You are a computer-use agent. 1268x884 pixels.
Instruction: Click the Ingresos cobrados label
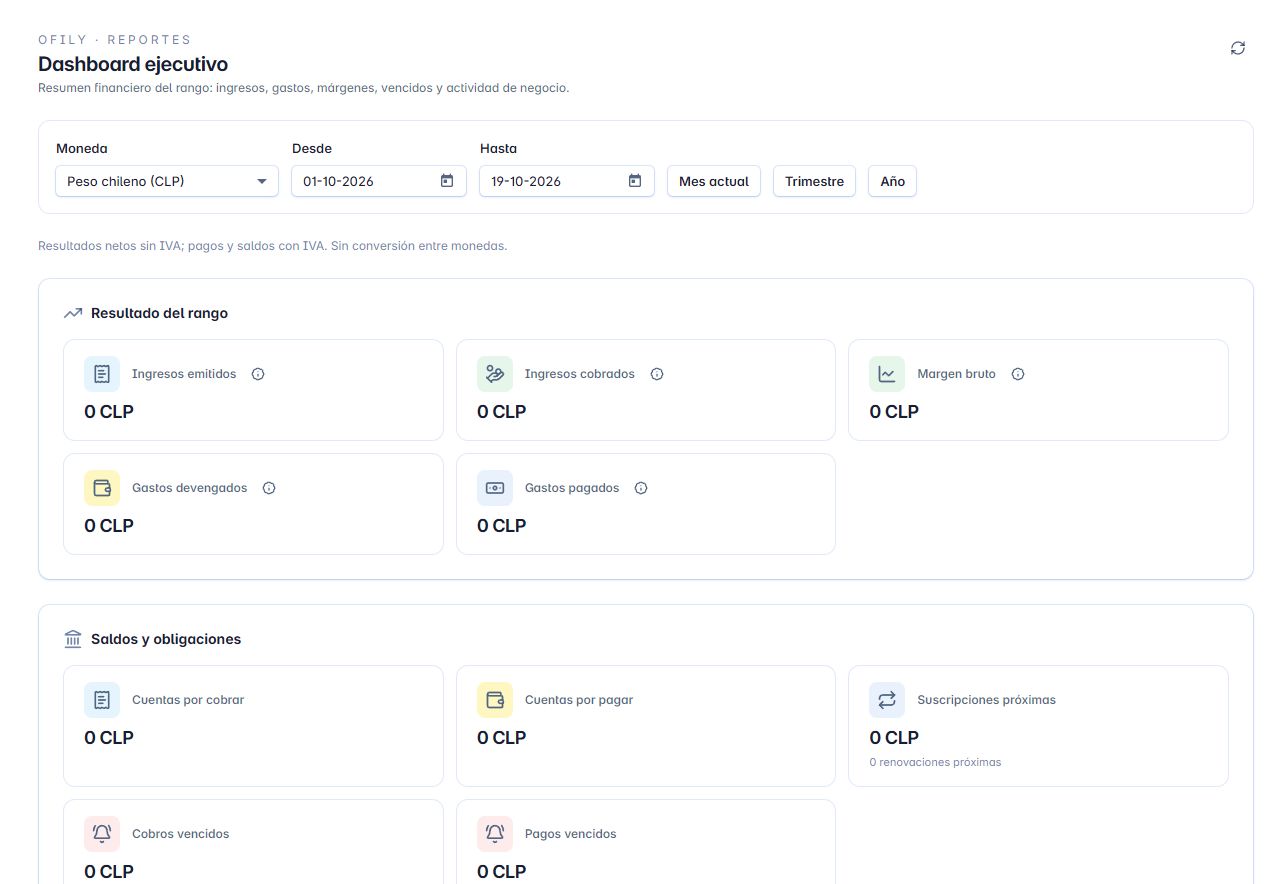(580, 374)
